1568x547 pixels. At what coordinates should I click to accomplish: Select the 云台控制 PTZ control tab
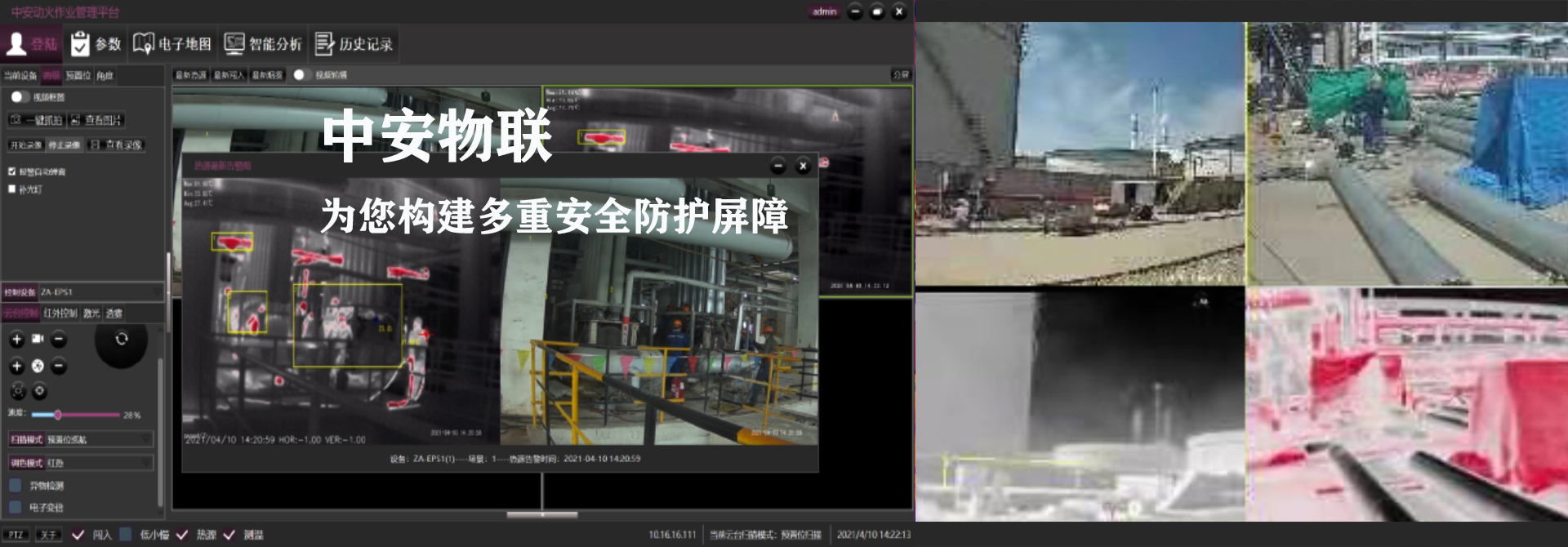click(20, 313)
